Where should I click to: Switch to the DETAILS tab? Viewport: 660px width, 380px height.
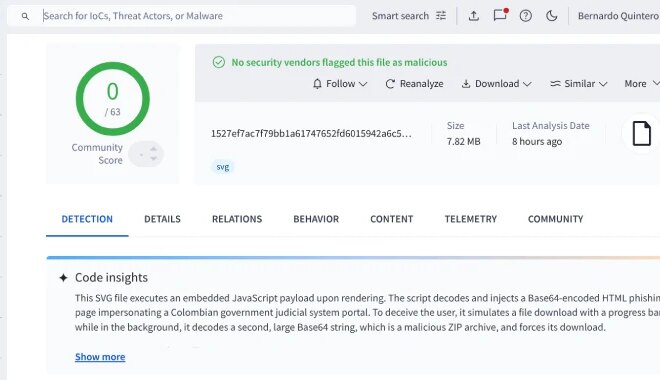pos(162,219)
